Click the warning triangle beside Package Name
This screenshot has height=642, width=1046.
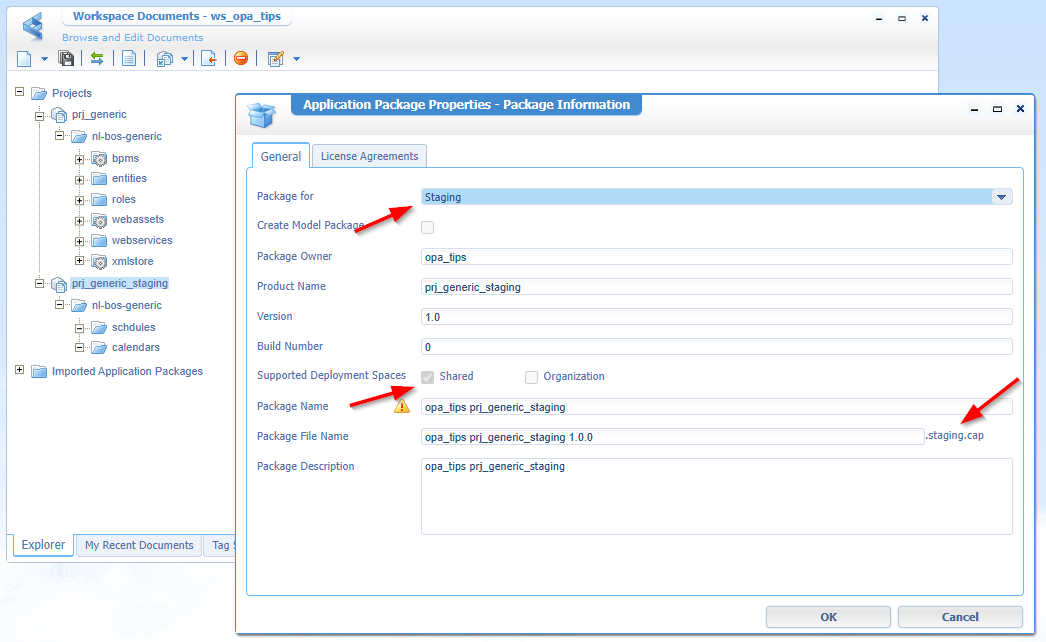(x=402, y=407)
